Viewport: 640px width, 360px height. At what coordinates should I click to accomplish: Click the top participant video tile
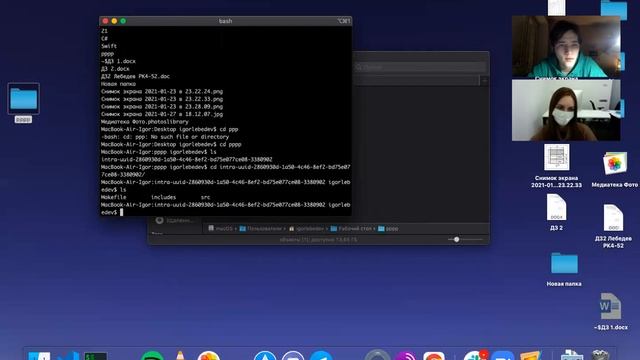(566, 47)
